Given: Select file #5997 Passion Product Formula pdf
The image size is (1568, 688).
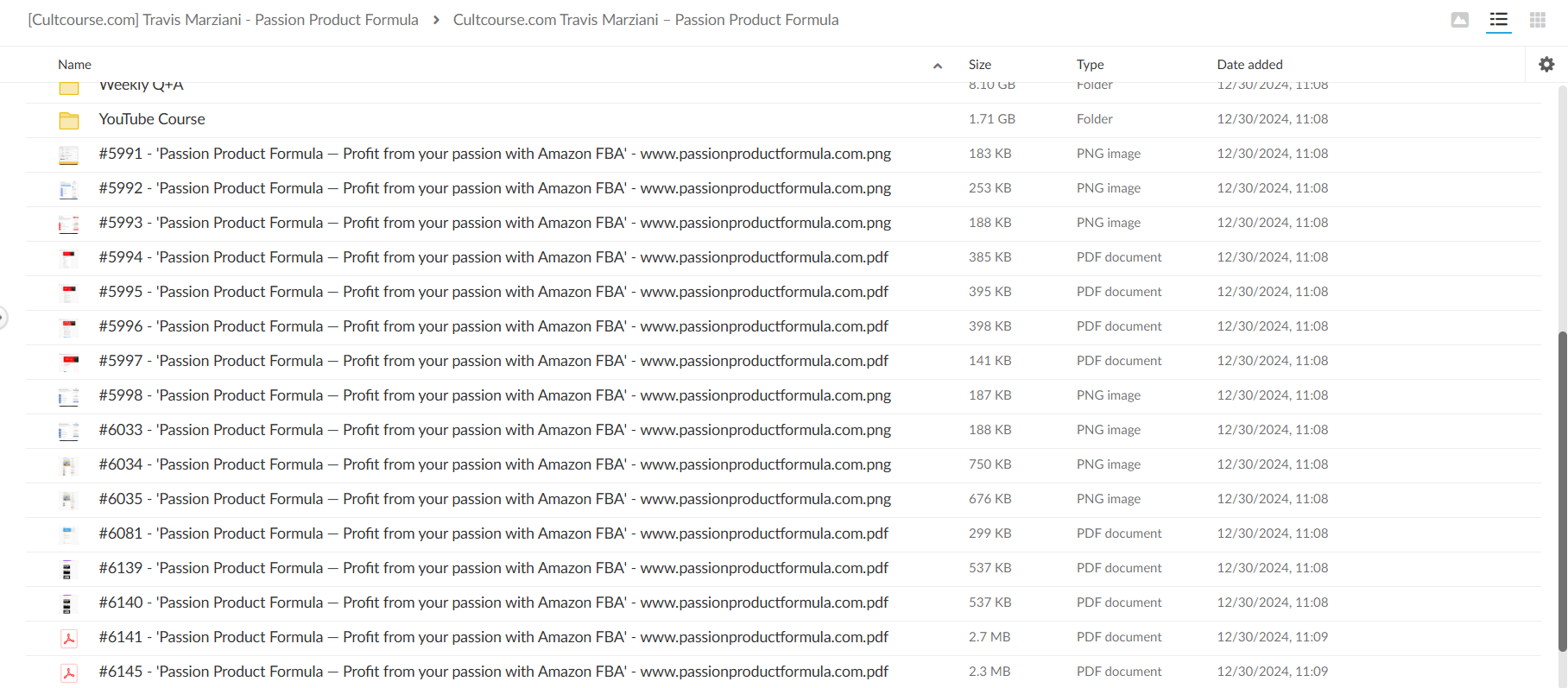Looking at the screenshot, I should (494, 361).
